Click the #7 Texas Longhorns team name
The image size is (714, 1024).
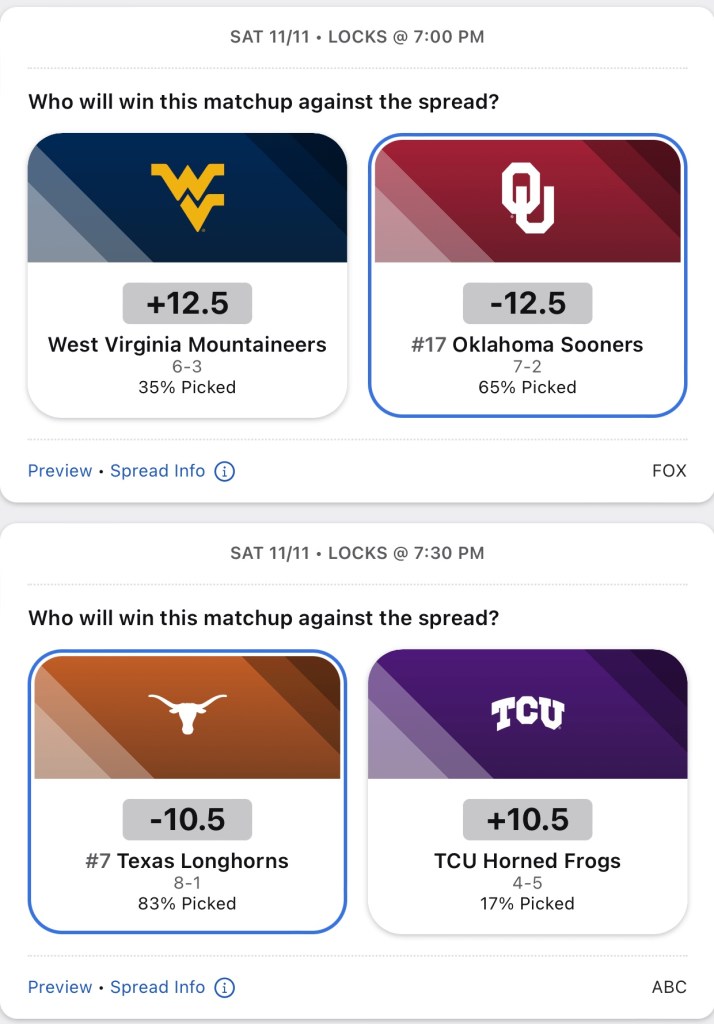[188, 861]
